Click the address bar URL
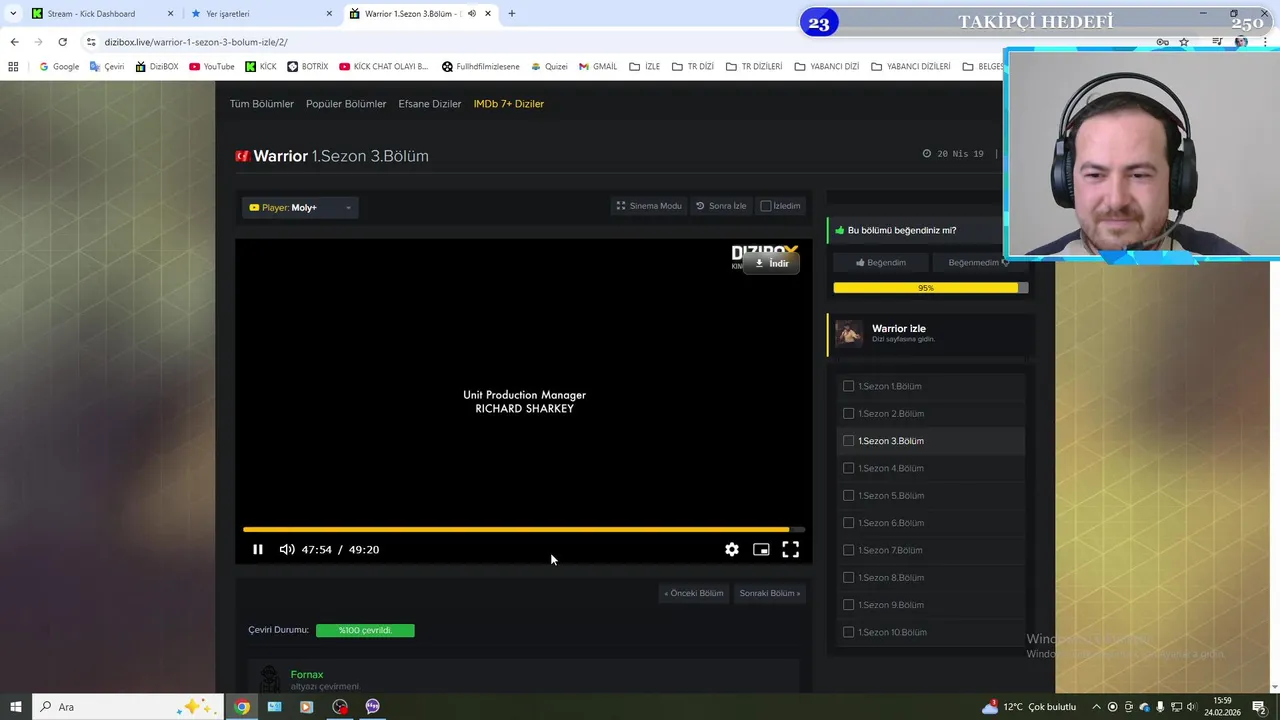The width and height of the screenshot is (1280, 720). (196, 42)
